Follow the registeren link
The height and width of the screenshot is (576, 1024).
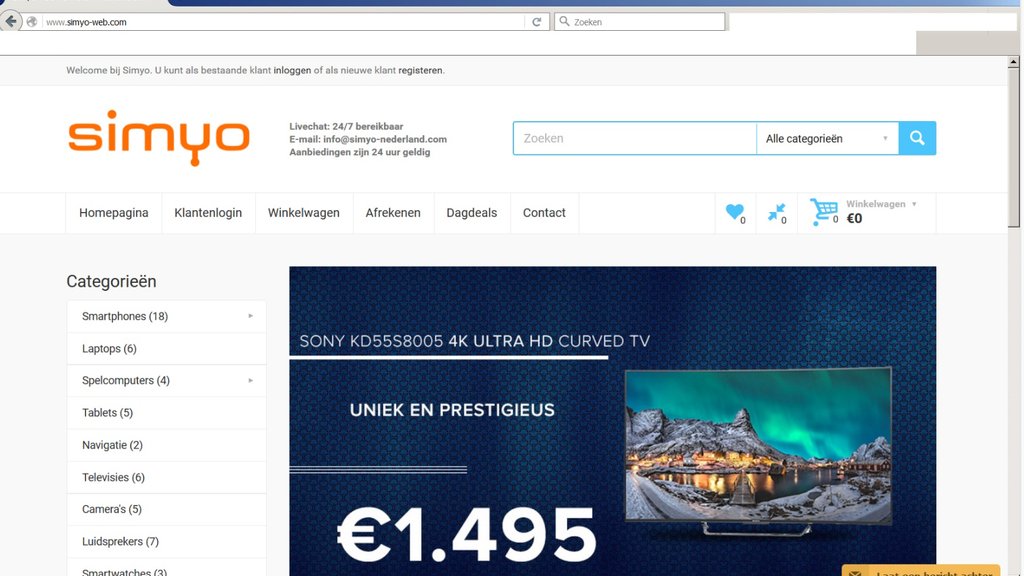420,71
